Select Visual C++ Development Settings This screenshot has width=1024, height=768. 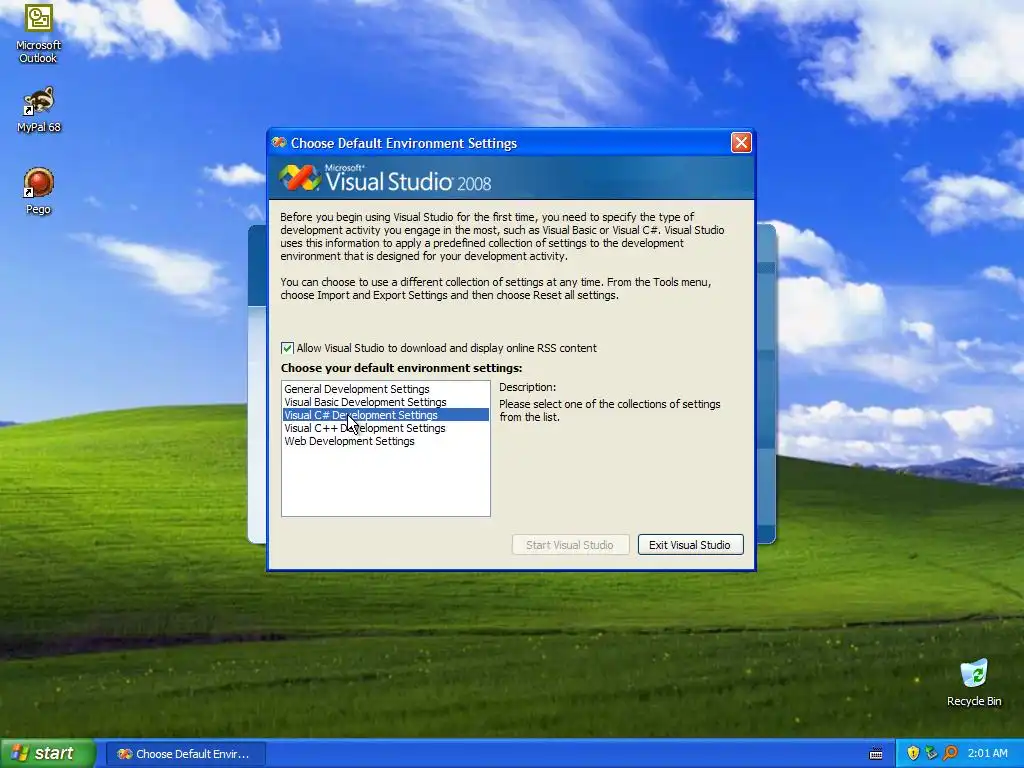pyautogui.click(x=385, y=428)
